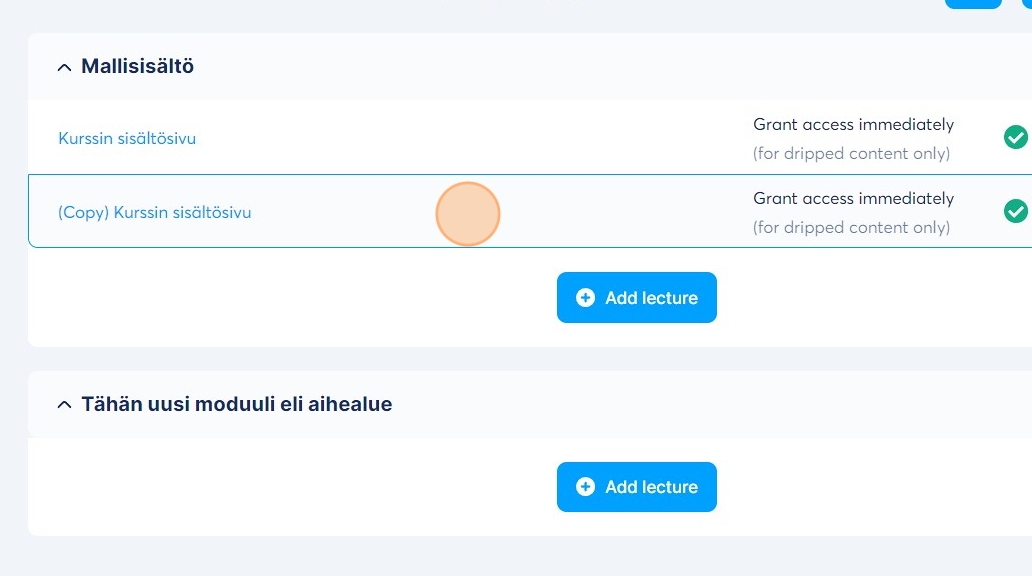Click the Mallisisältö module title
The image size is (1032, 576).
(137, 67)
